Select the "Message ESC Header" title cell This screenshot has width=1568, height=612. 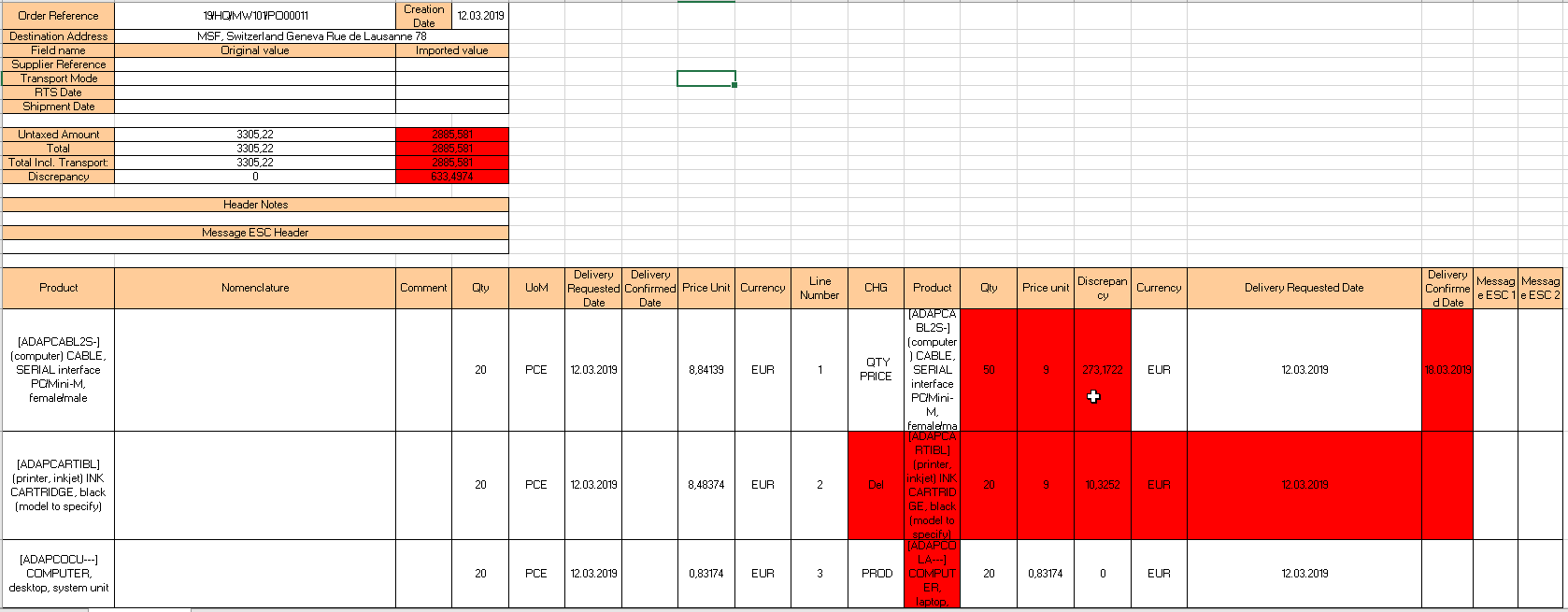255,233
